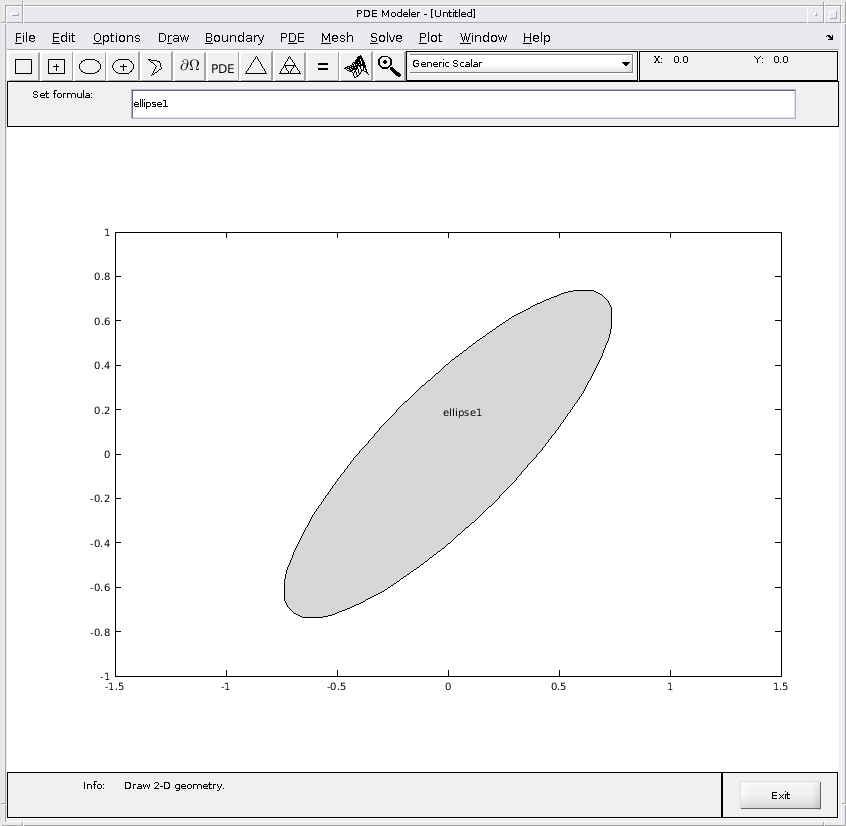846x826 pixels.
Task: Open the File menu
Action: tap(25, 38)
